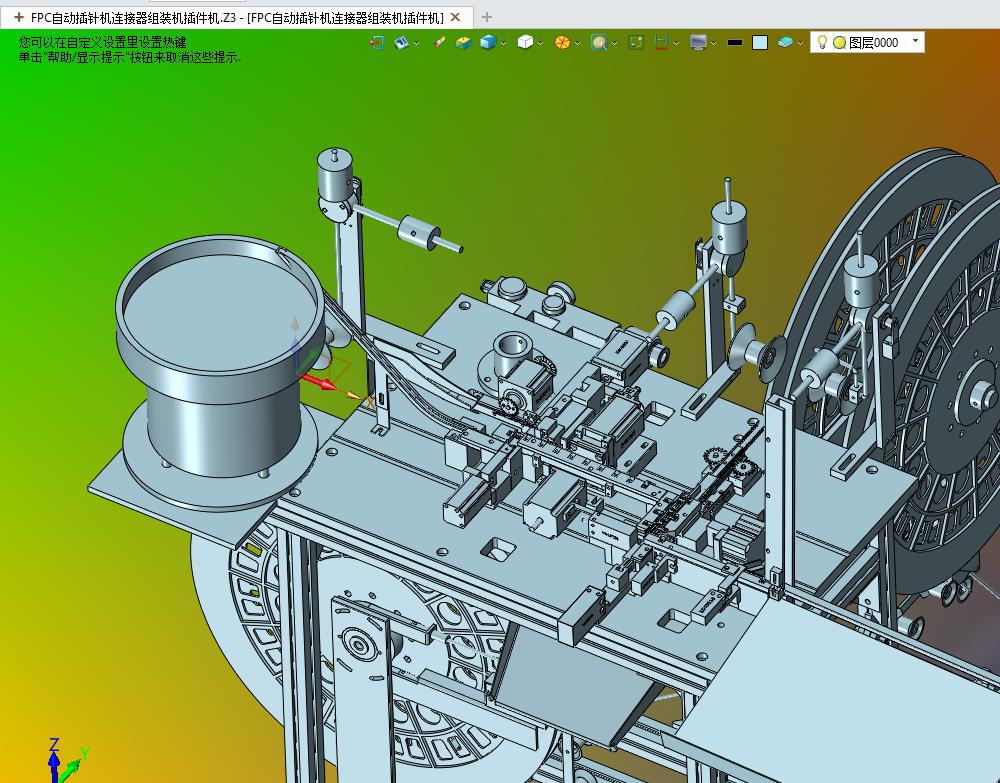
Task: Expand the monitor display dropdown arrow
Action: (x=714, y=43)
